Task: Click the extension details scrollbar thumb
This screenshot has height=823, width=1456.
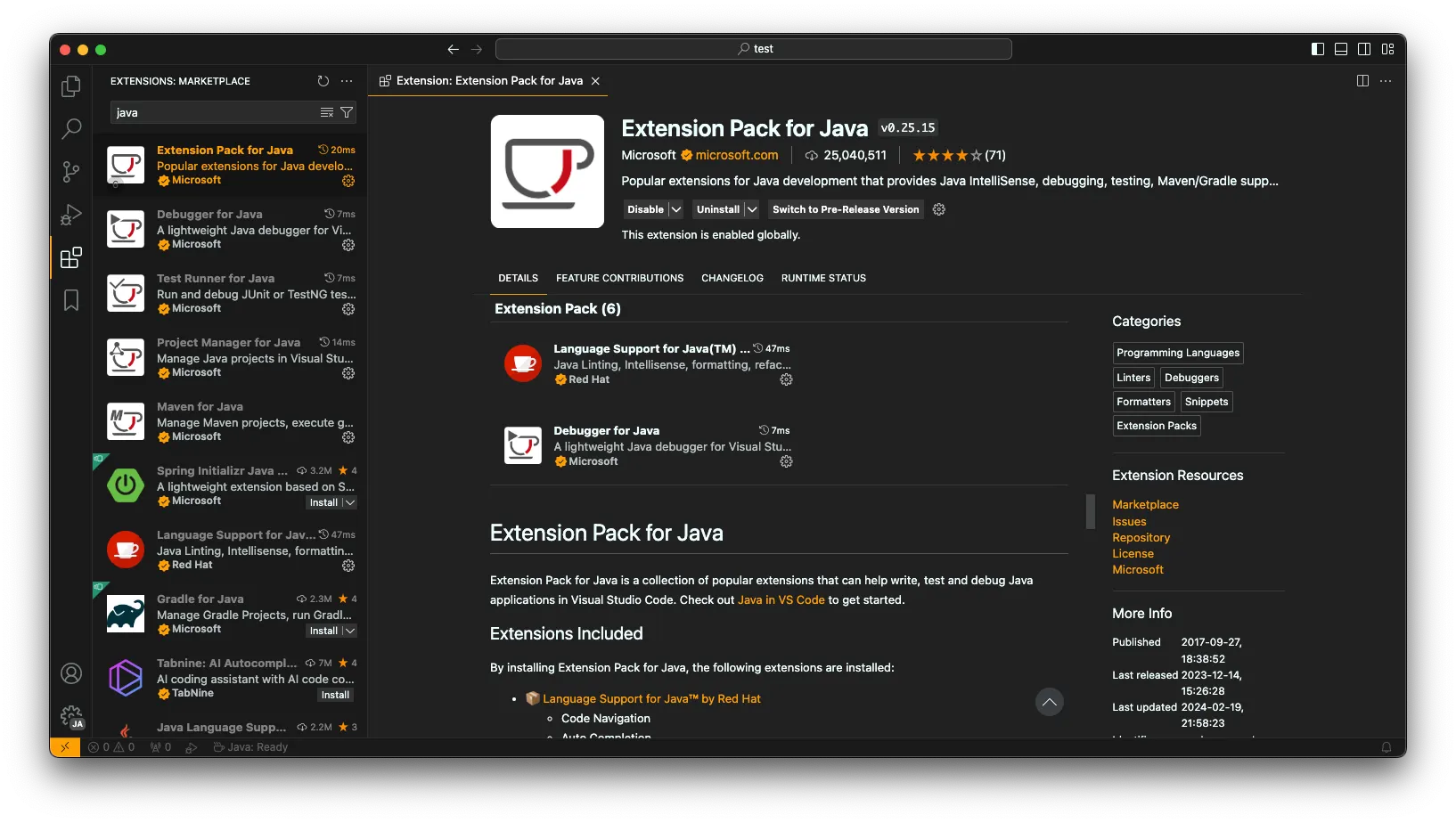Action: [1090, 511]
